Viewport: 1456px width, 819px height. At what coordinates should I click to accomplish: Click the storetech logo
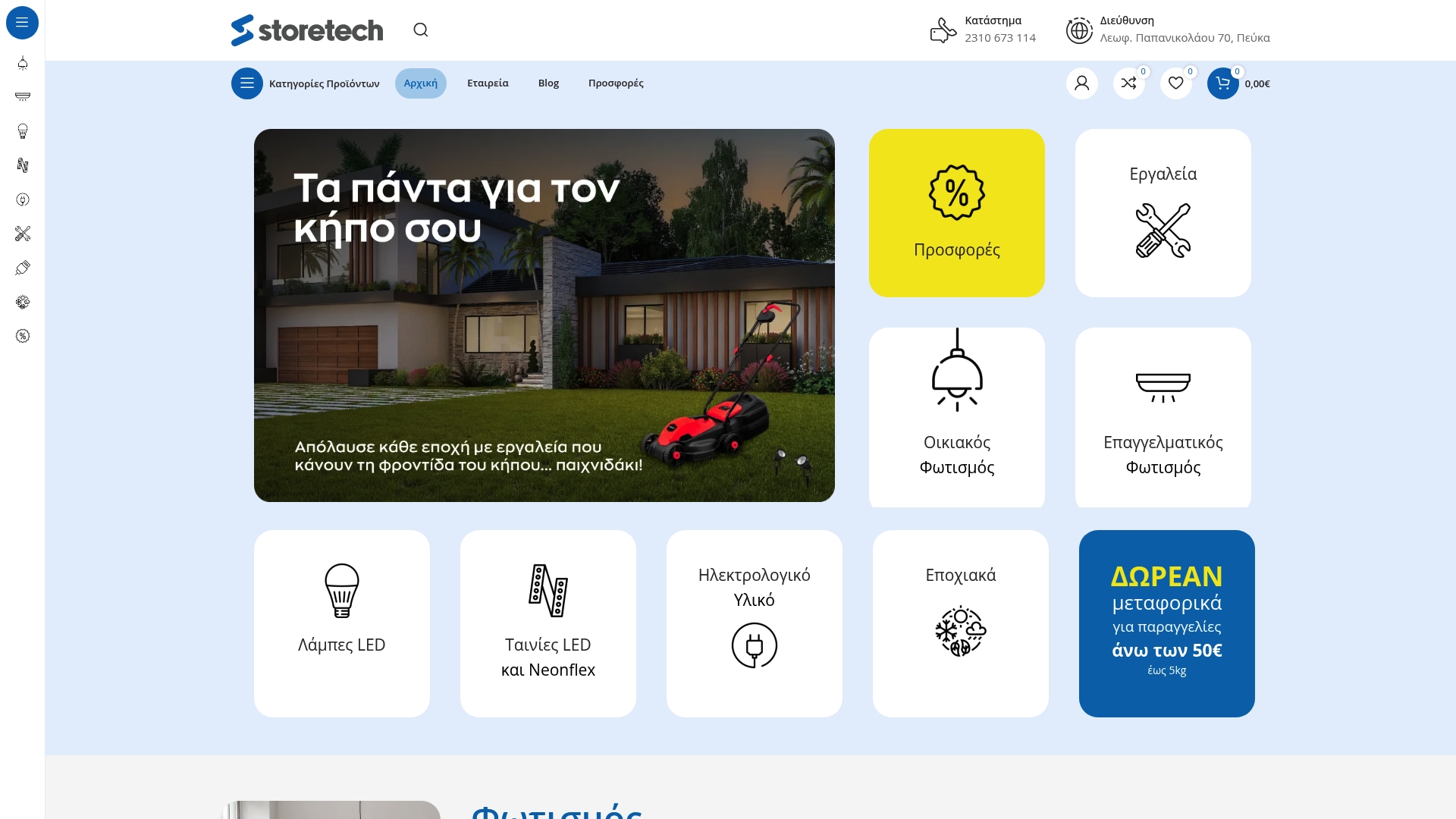[307, 30]
